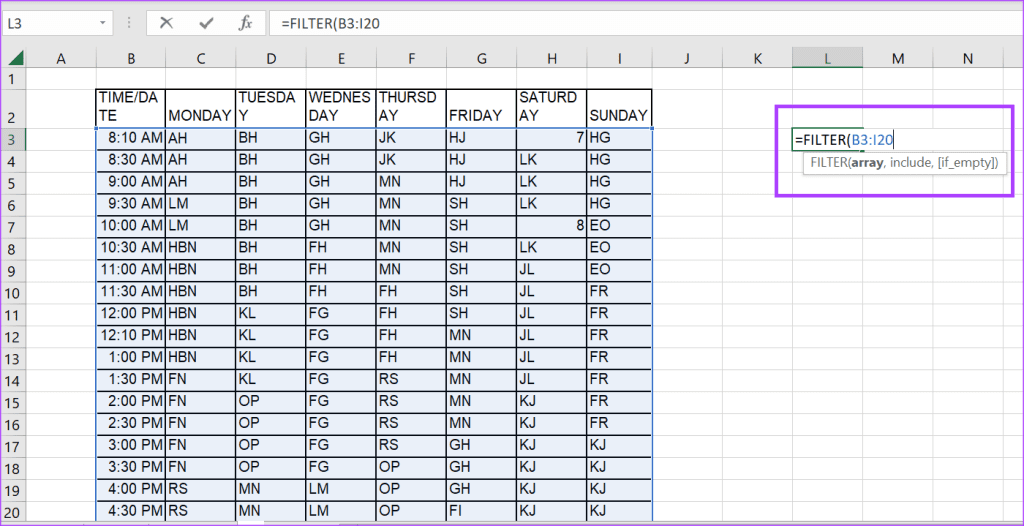
Task: Open Insert Function fx dialog
Action: [x=245, y=23]
